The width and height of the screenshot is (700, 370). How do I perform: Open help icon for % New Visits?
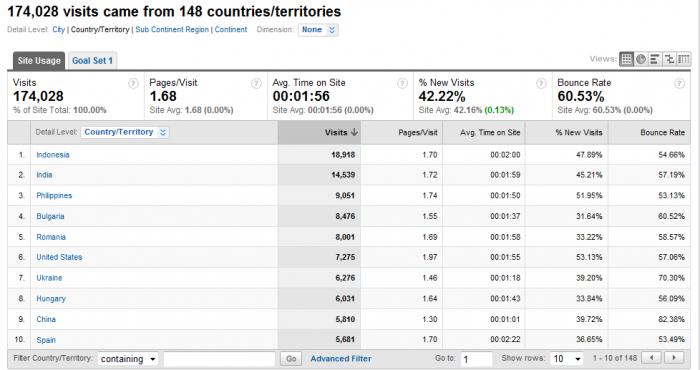(541, 83)
